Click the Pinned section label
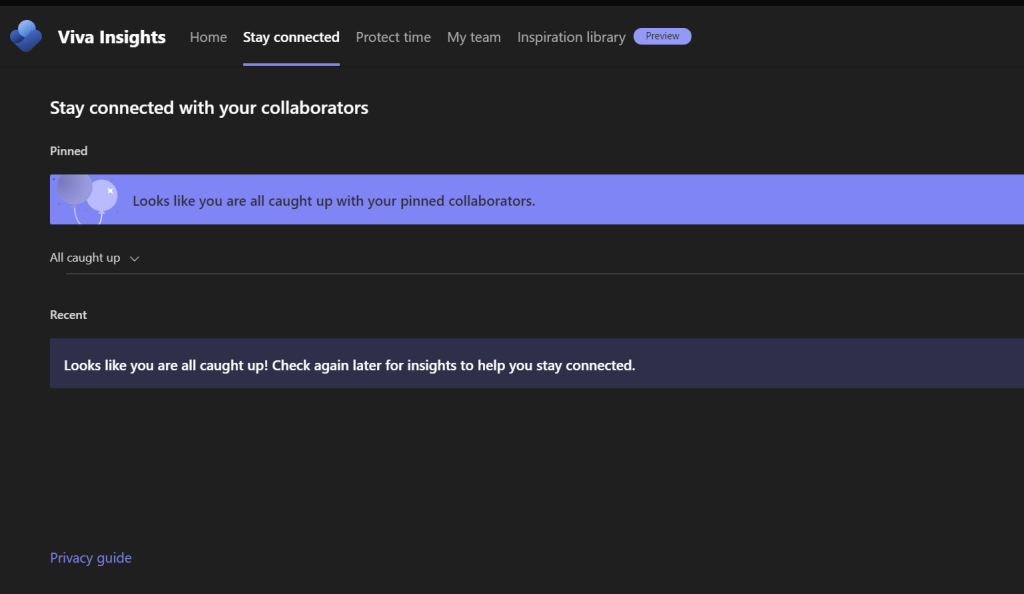 69,151
